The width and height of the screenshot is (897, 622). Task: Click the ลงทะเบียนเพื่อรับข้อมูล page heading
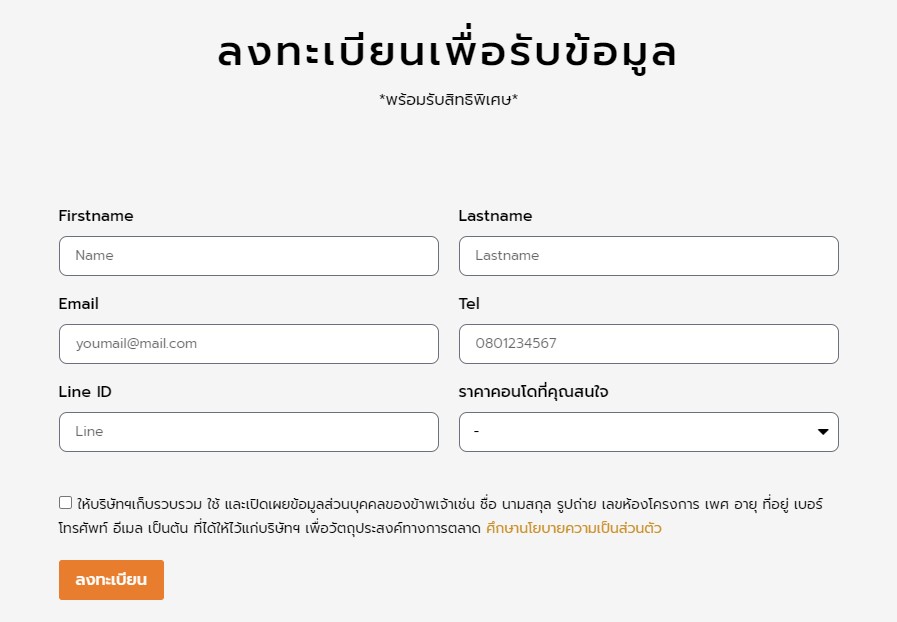coord(447,50)
